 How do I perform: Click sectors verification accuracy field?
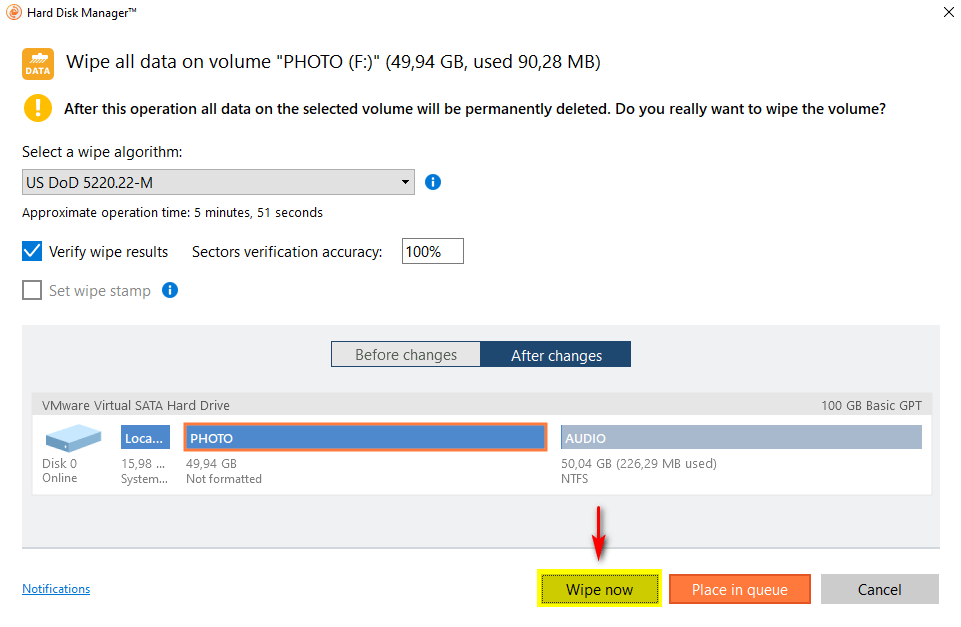click(x=432, y=251)
